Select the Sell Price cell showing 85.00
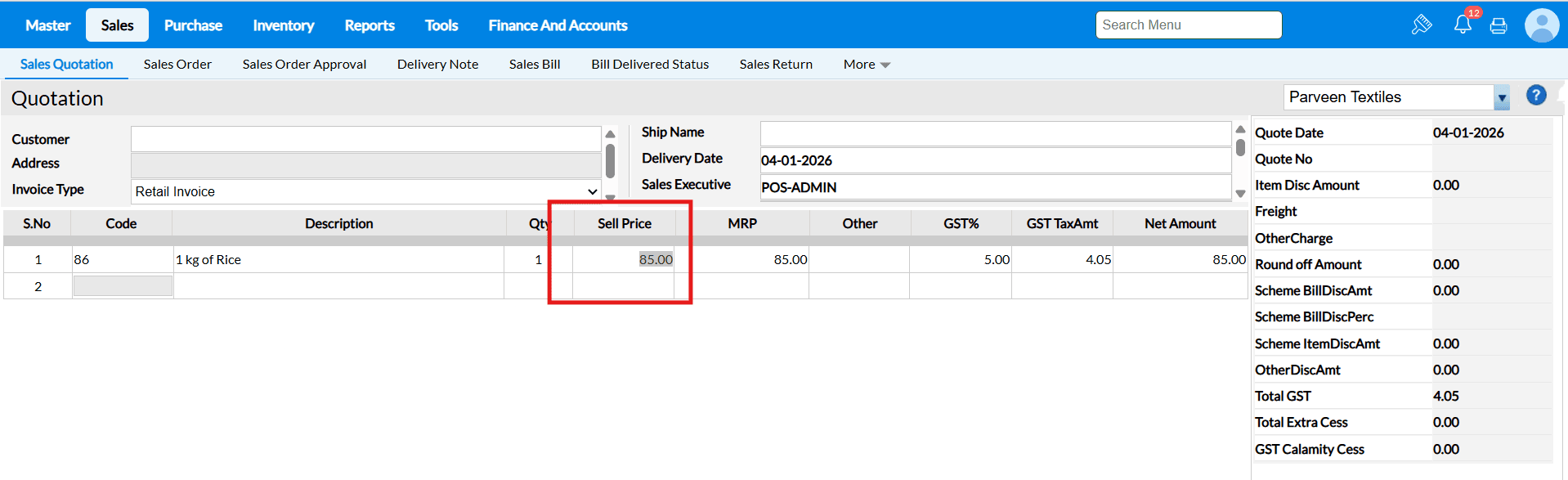The image size is (1568, 480). [625, 260]
